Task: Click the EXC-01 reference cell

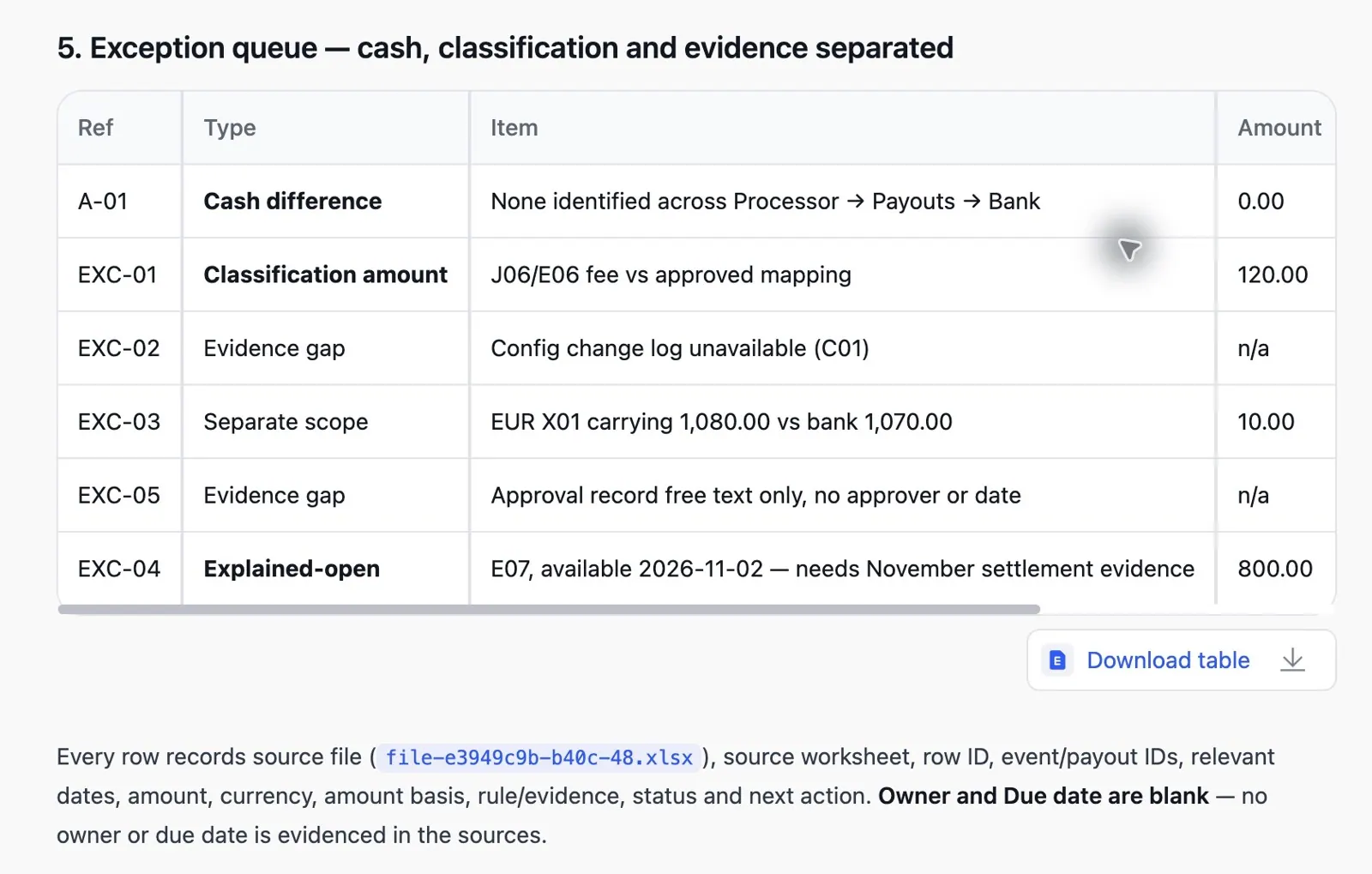Action: [x=117, y=274]
